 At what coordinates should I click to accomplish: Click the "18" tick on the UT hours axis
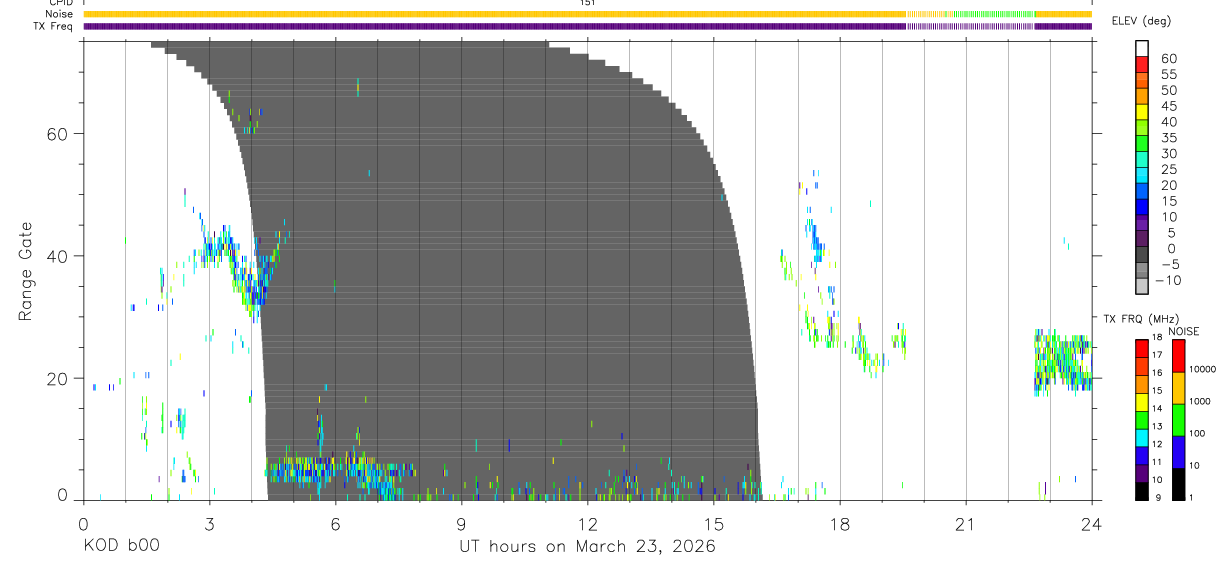839,524
